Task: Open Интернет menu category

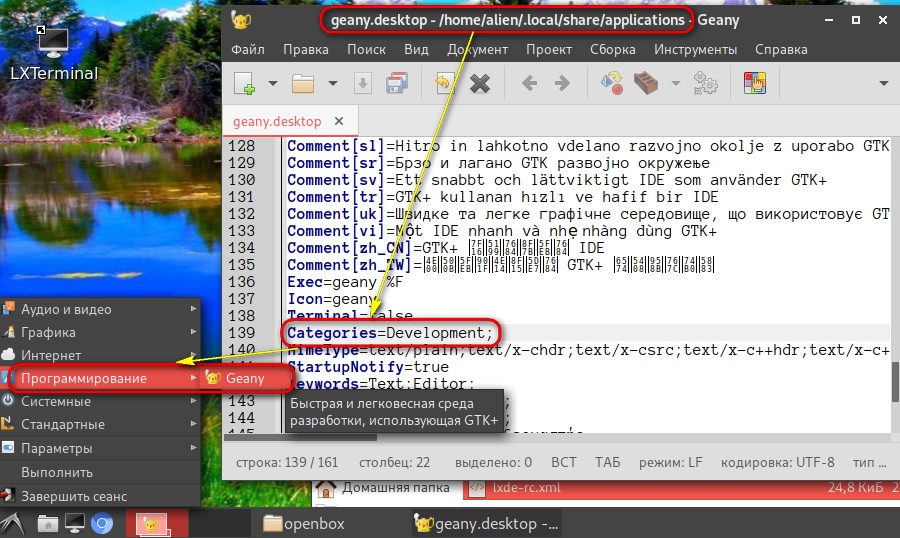Action: [x=100, y=355]
